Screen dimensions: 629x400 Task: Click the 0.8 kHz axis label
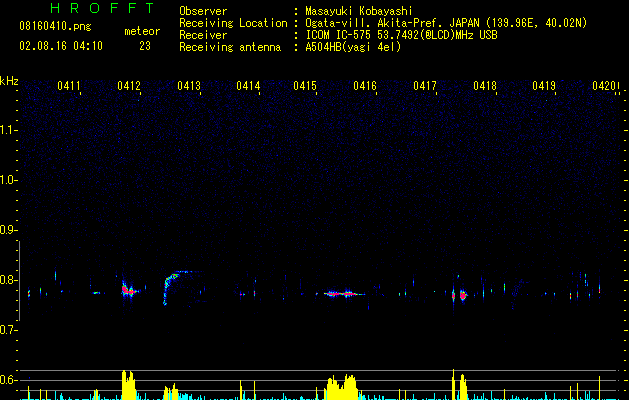[x=8, y=280]
